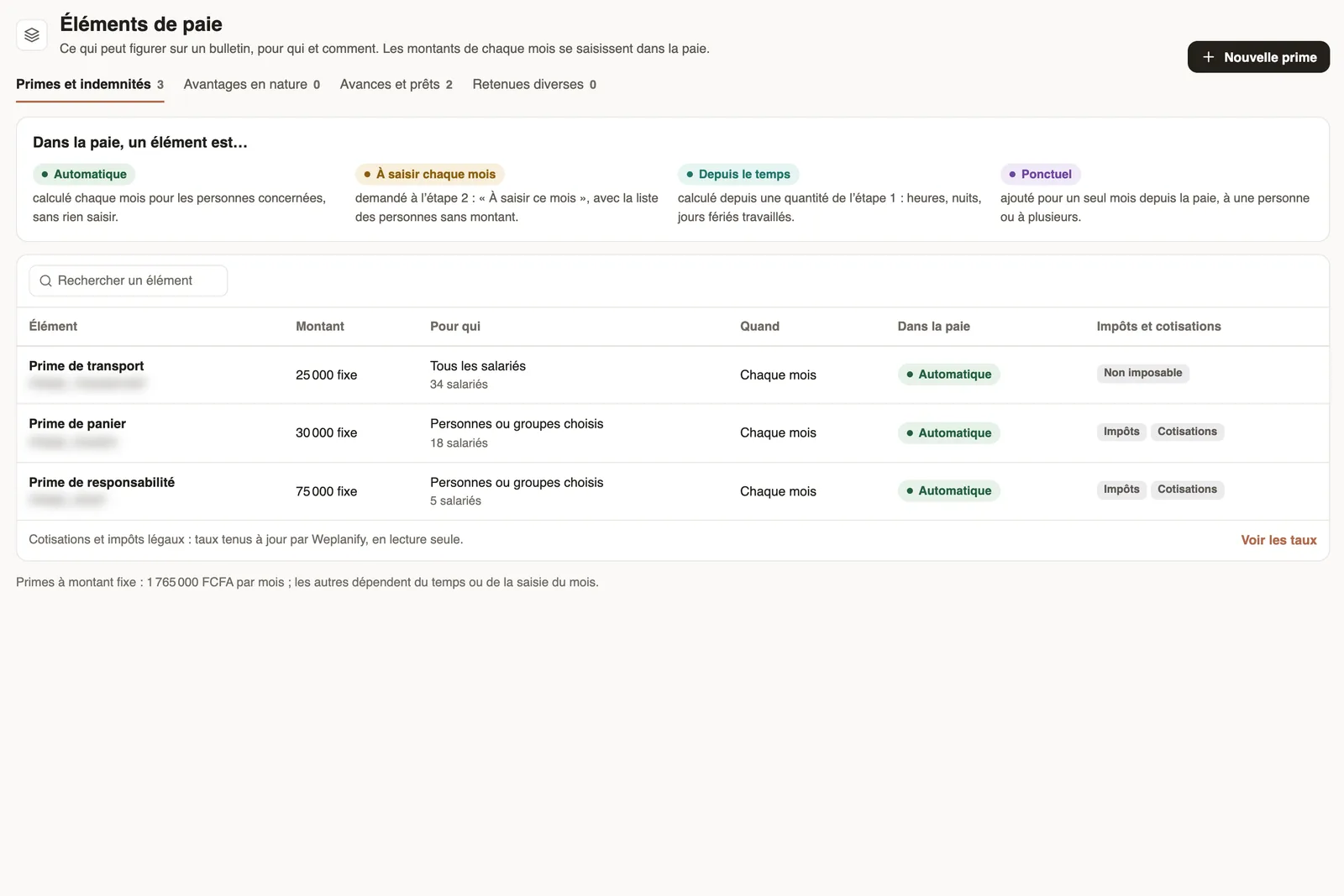Screen dimensions: 1344x896
Task: Click the 25 000 fixe amount
Action: pyautogui.click(x=326, y=375)
